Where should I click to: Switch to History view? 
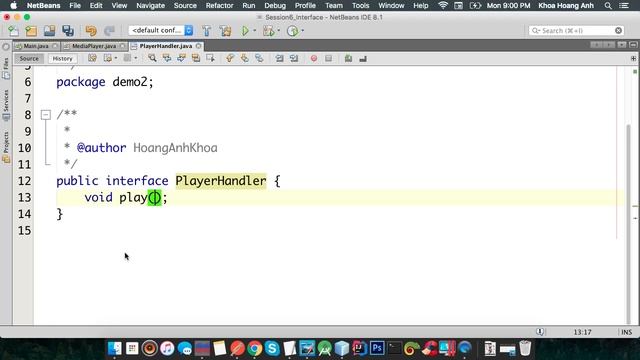(x=62, y=58)
